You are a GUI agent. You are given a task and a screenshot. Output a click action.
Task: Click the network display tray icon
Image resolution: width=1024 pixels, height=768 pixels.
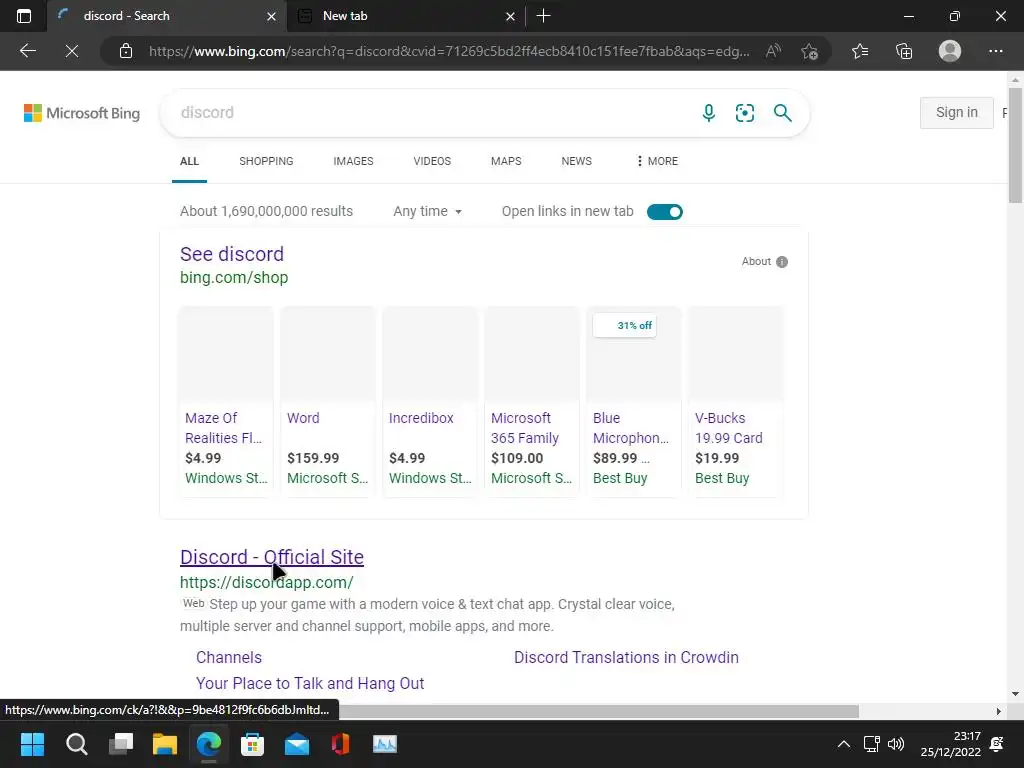tap(871, 744)
